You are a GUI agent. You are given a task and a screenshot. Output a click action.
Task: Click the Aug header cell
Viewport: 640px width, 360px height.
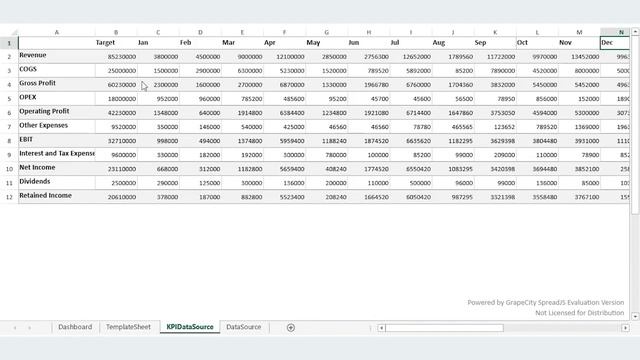453,42
